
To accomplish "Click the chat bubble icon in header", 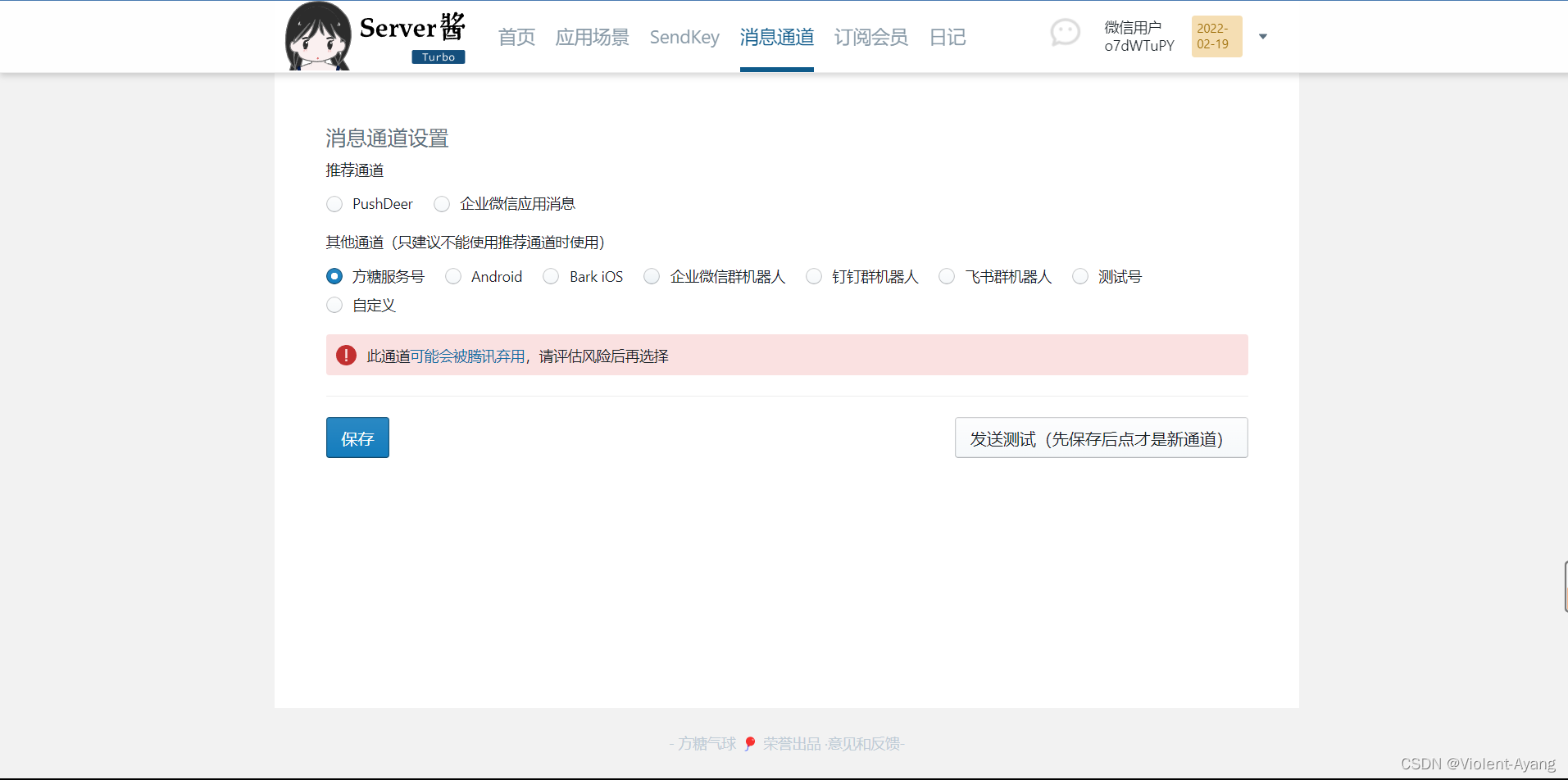I will (1065, 33).
